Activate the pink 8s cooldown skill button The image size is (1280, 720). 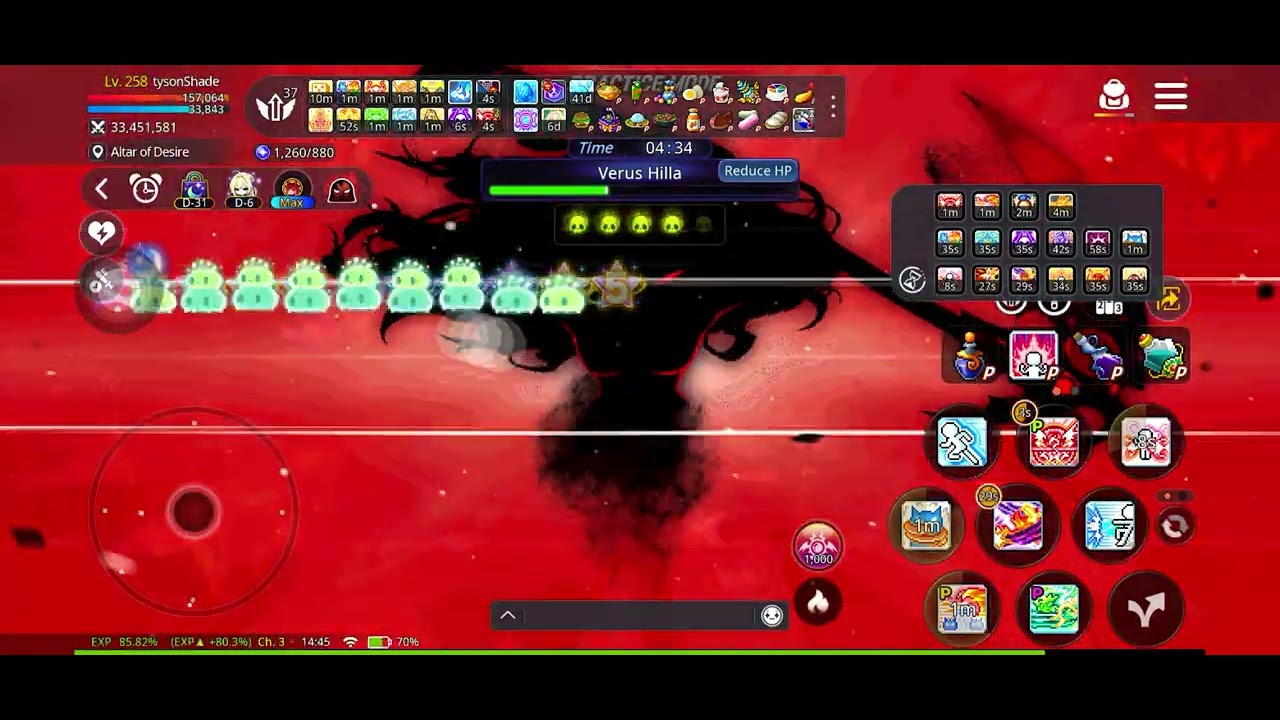point(1146,441)
